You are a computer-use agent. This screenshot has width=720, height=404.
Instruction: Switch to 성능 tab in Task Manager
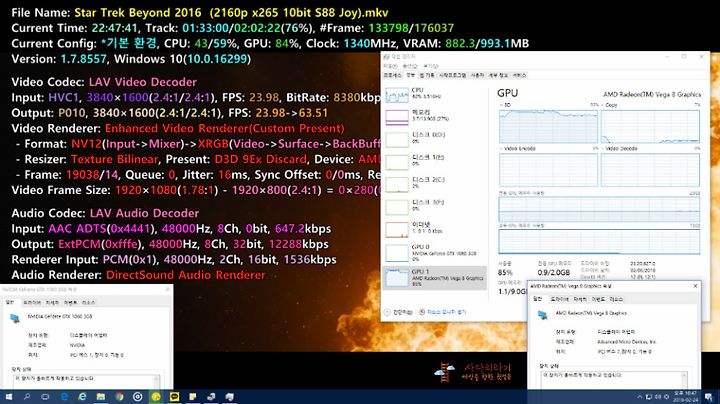[410, 75]
